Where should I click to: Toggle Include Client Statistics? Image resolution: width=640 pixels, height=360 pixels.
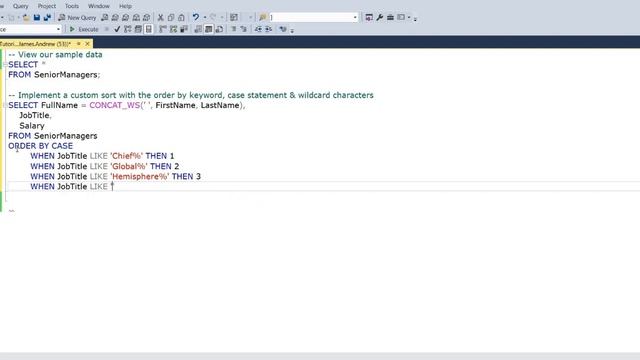point(184,29)
